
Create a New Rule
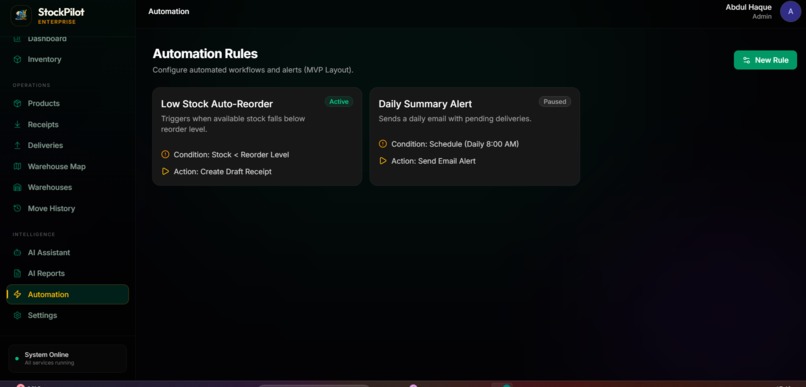[x=765, y=60]
